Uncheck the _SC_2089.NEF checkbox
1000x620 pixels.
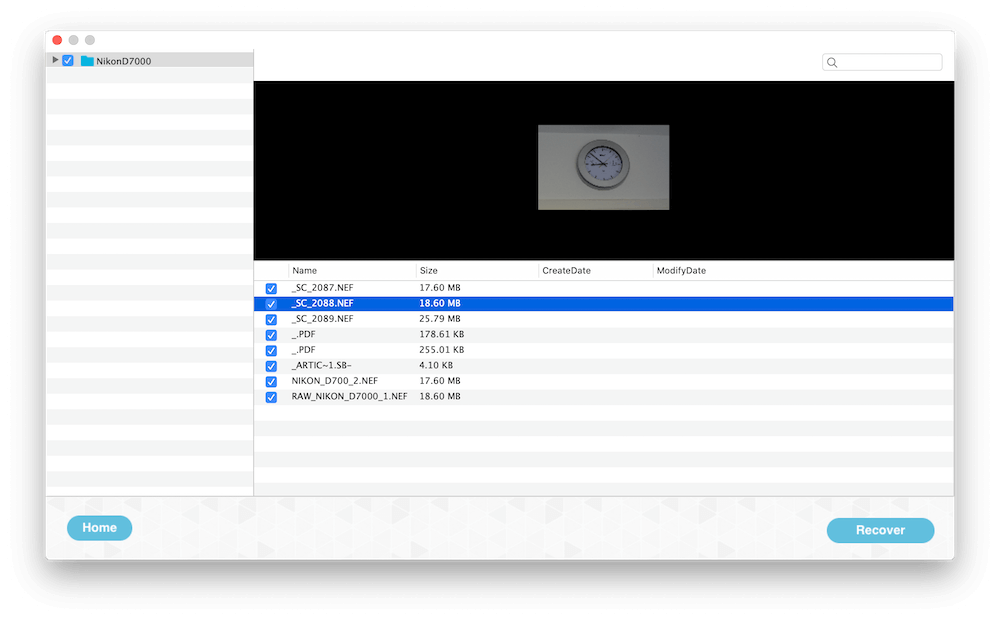point(271,320)
